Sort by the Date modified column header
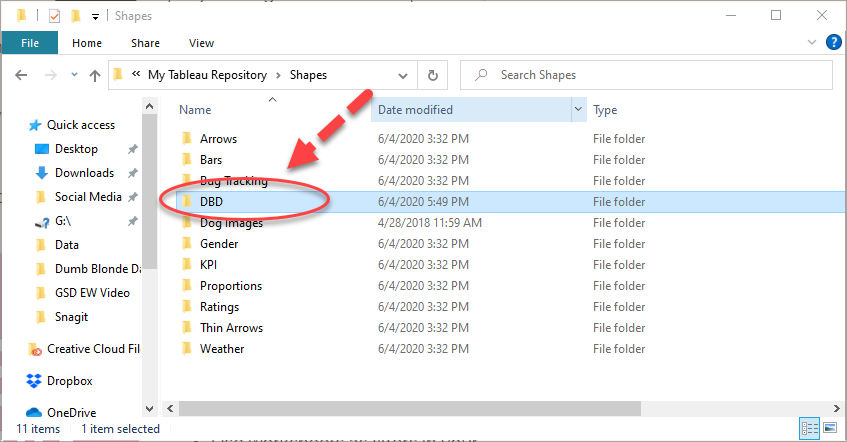847x442 pixels. pos(415,110)
